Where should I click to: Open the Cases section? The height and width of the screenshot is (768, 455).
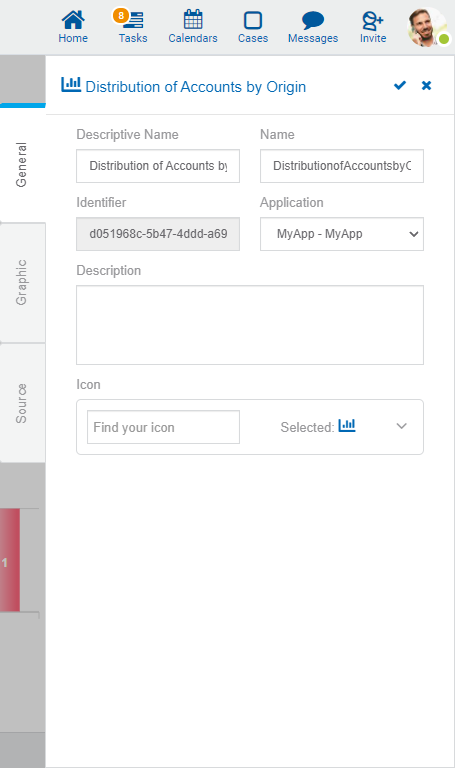(253, 27)
